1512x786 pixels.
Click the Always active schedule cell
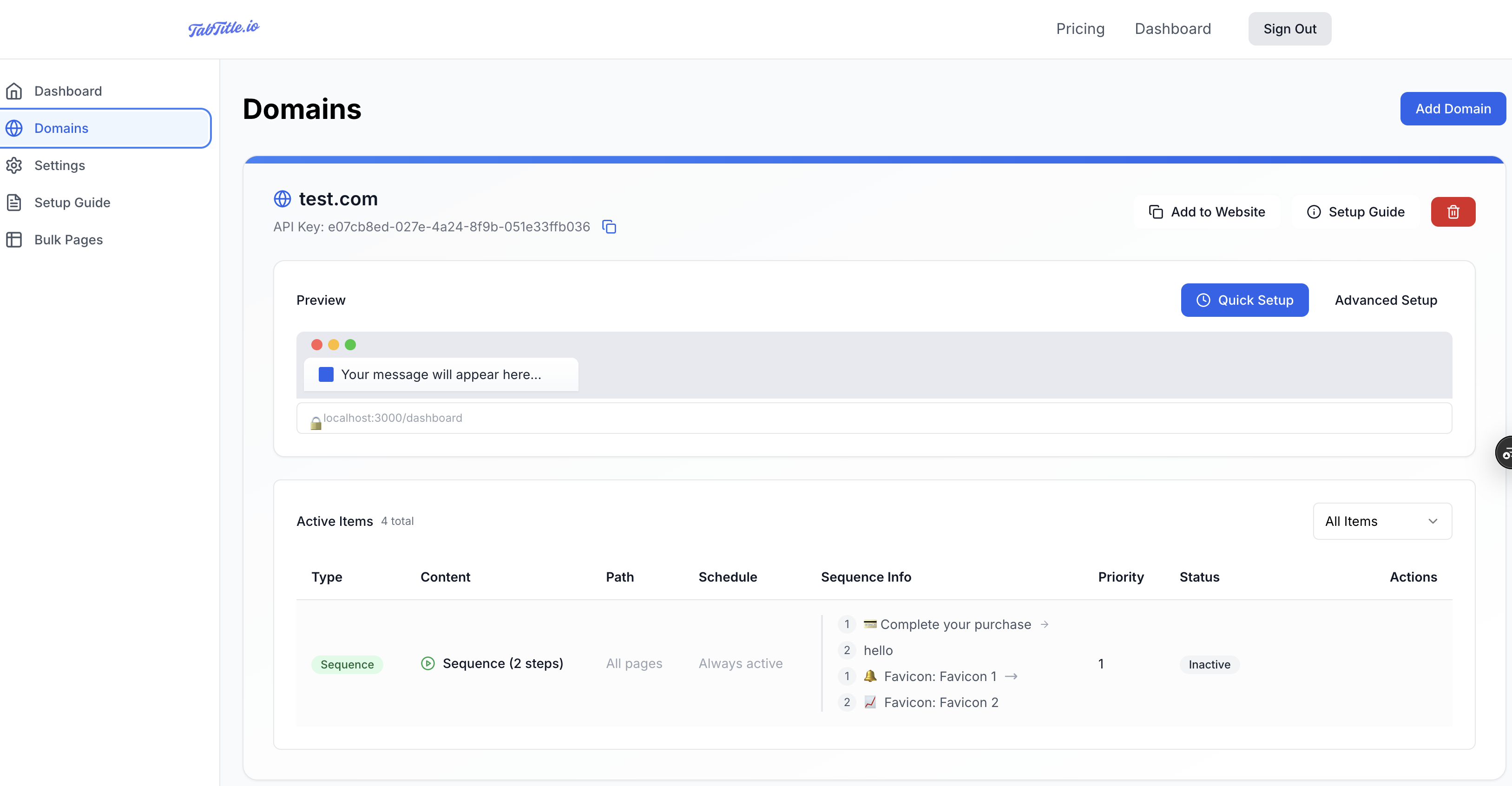pos(740,663)
